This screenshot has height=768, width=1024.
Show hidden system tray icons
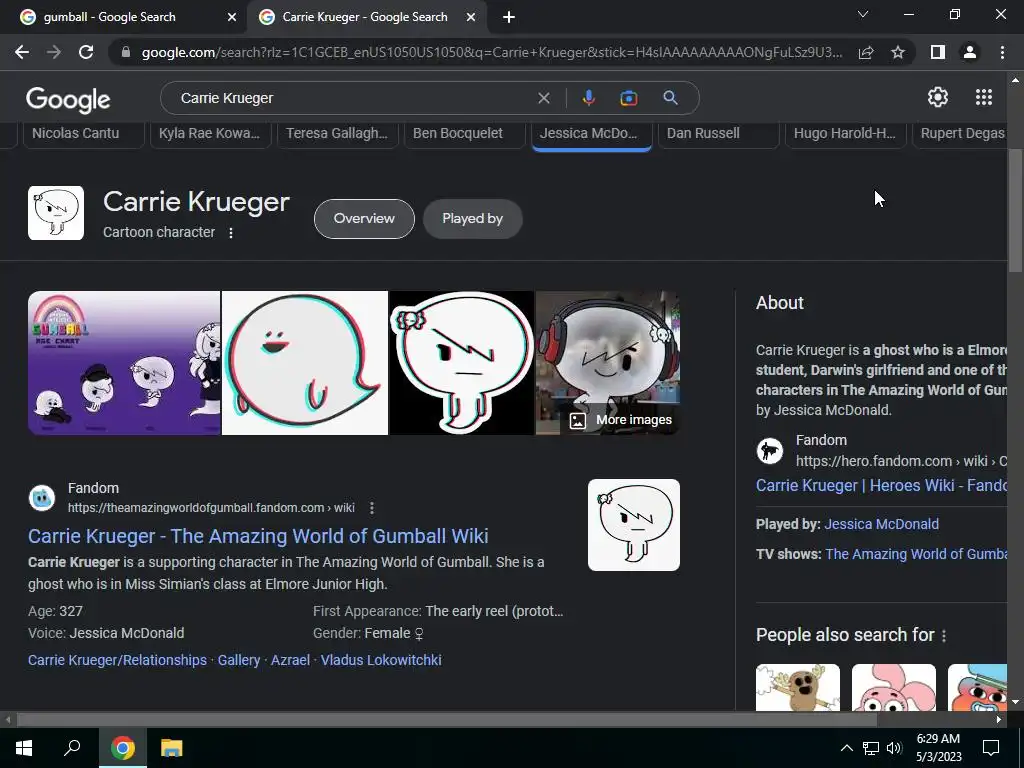point(846,748)
